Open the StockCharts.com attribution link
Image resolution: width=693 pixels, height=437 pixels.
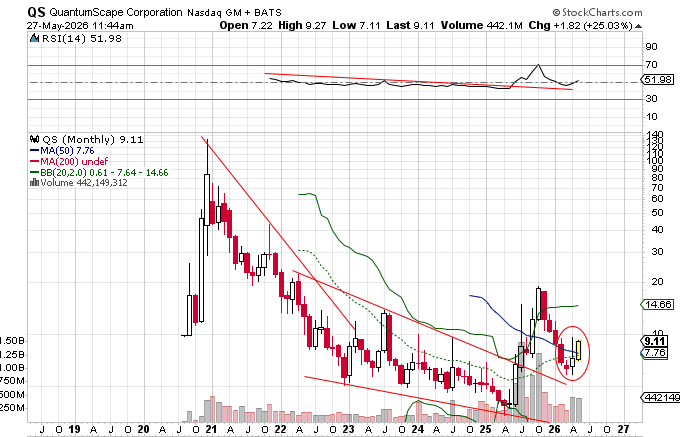[597, 12]
